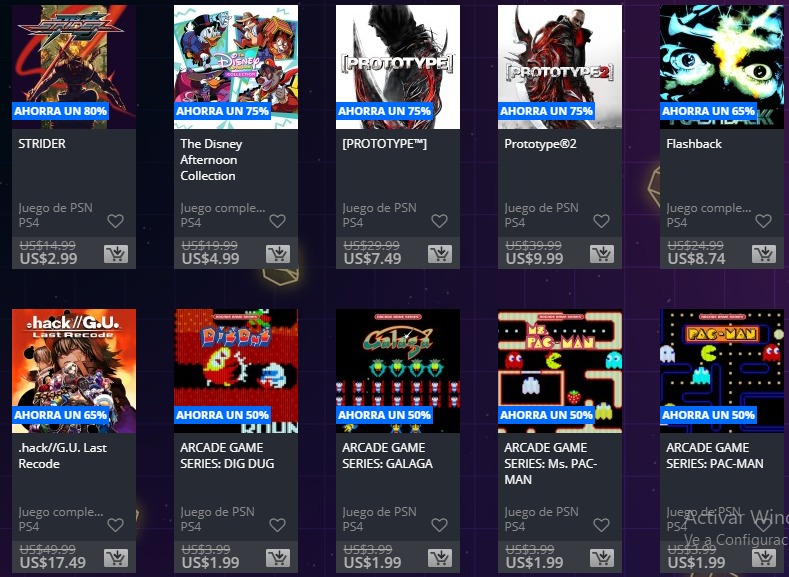Open the STRIDER cover art thumbnail
The image size is (789, 577).
[74, 67]
